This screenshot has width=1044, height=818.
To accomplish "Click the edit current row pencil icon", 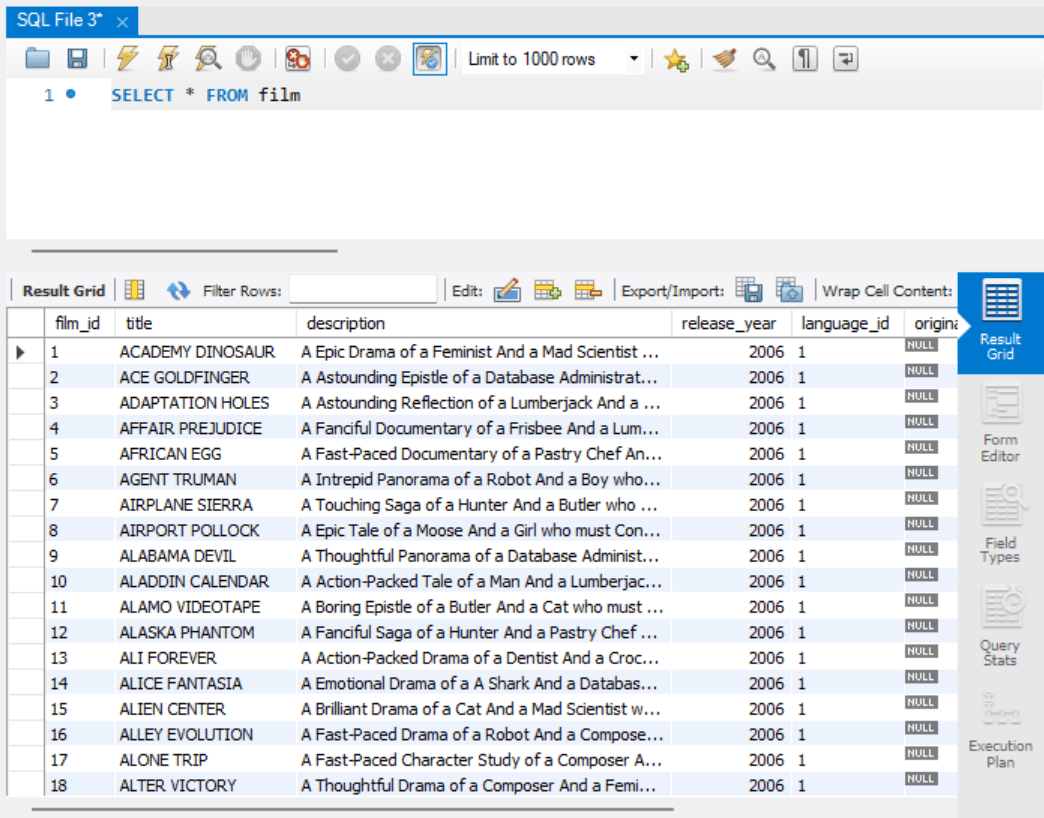I will click(507, 290).
